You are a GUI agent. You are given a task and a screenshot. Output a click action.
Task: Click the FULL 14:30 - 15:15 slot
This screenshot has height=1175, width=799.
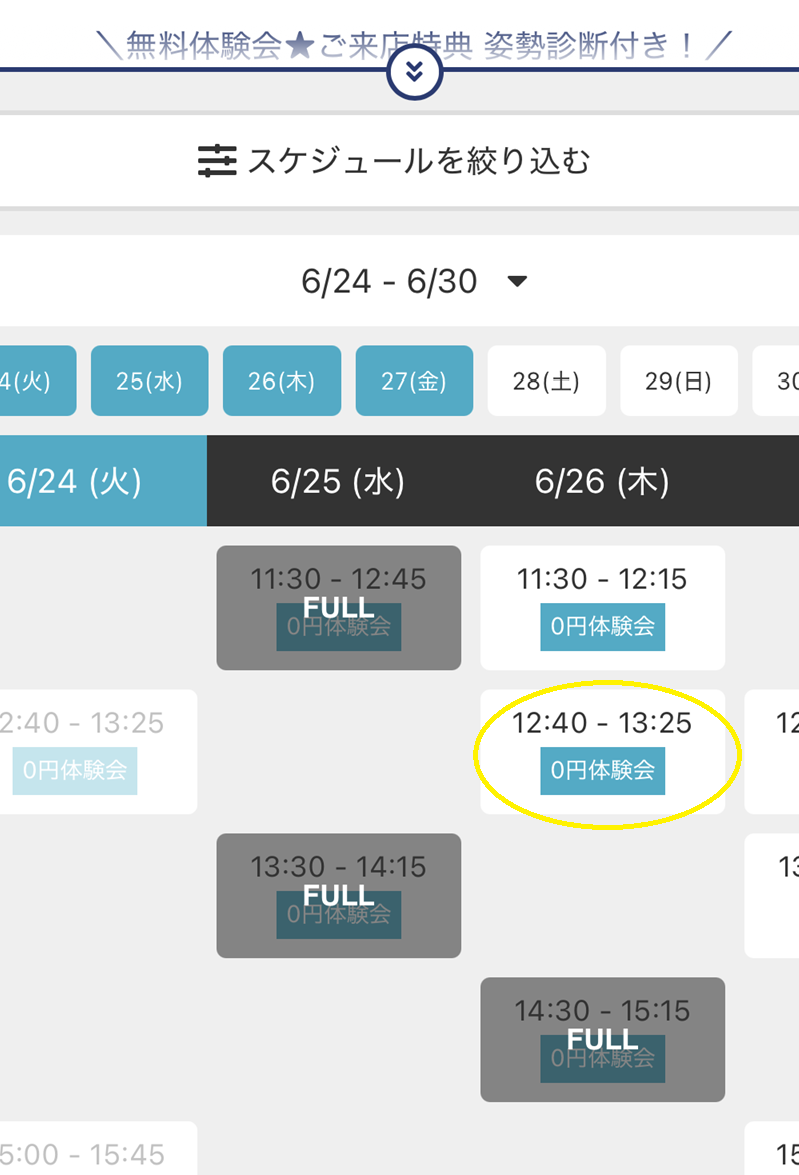pyautogui.click(x=602, y=1039)
